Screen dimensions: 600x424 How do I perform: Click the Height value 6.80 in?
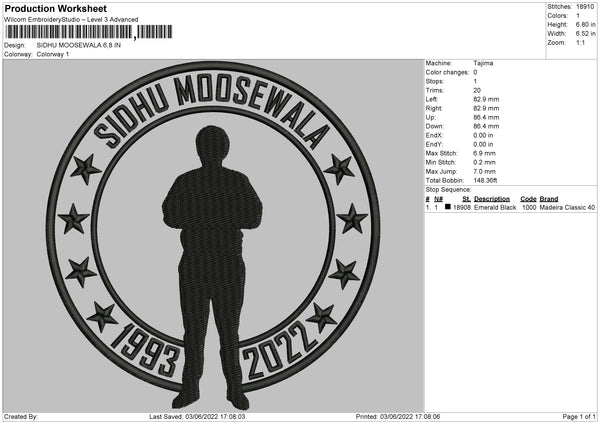coord(585,24)
